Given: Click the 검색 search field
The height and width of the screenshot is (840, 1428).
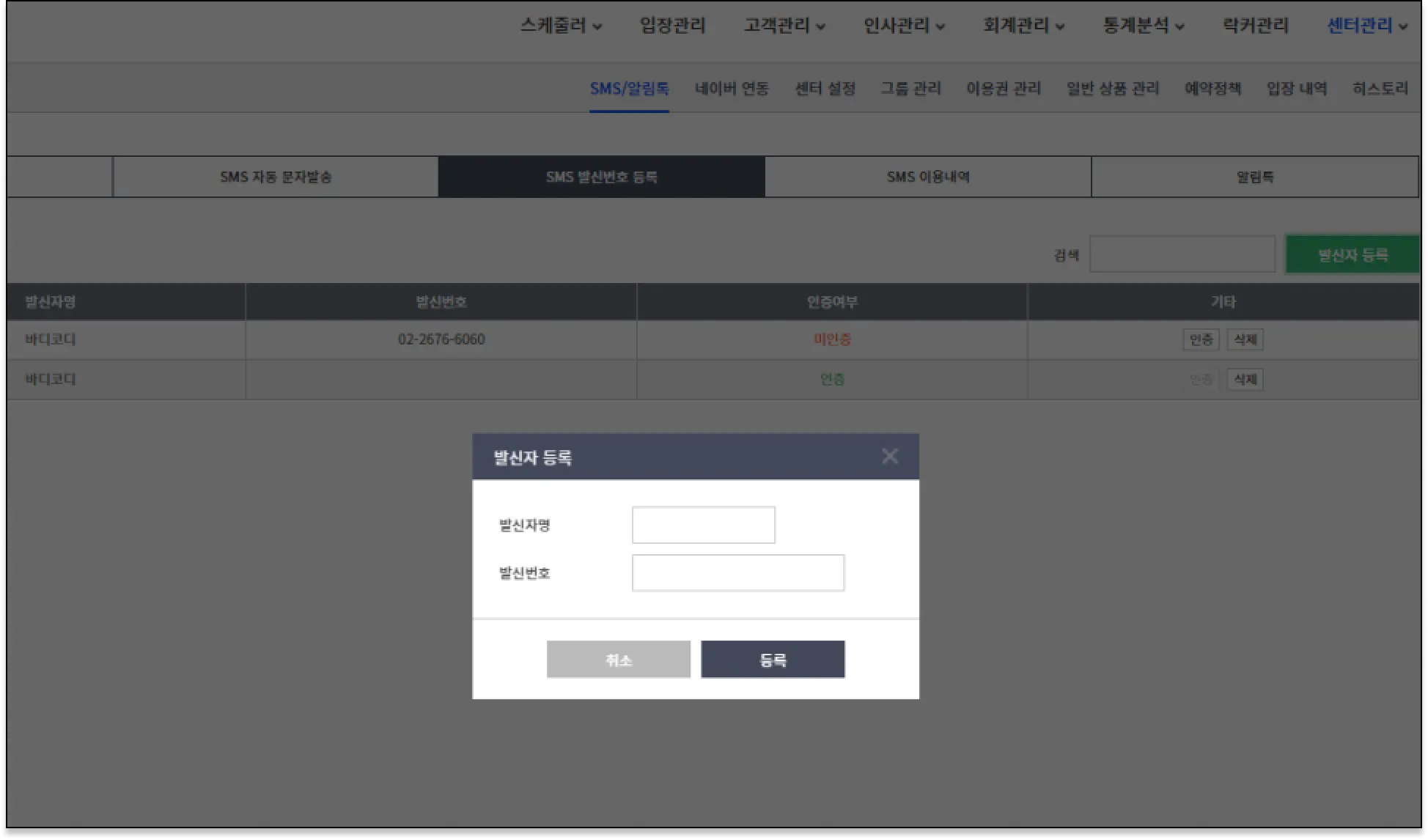Looking at the screenshot, I should 1182,254.
